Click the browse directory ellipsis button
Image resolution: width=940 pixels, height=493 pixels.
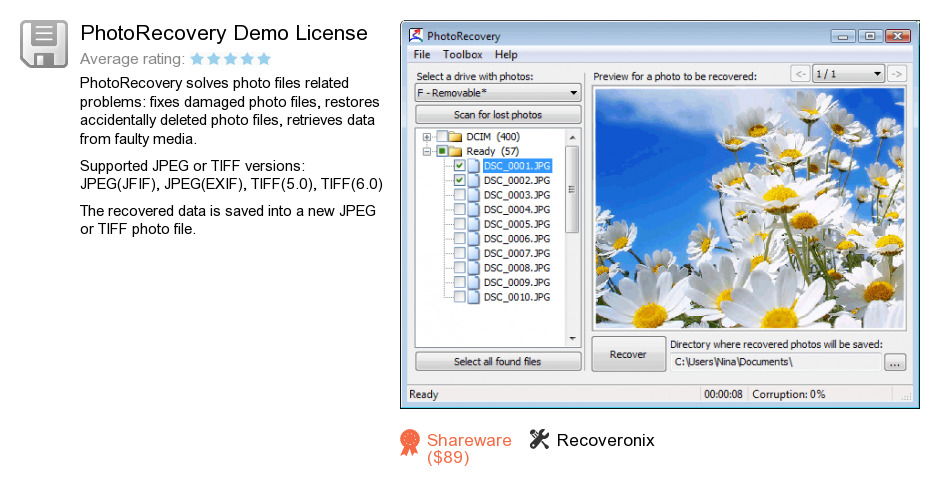click(894, 363)
